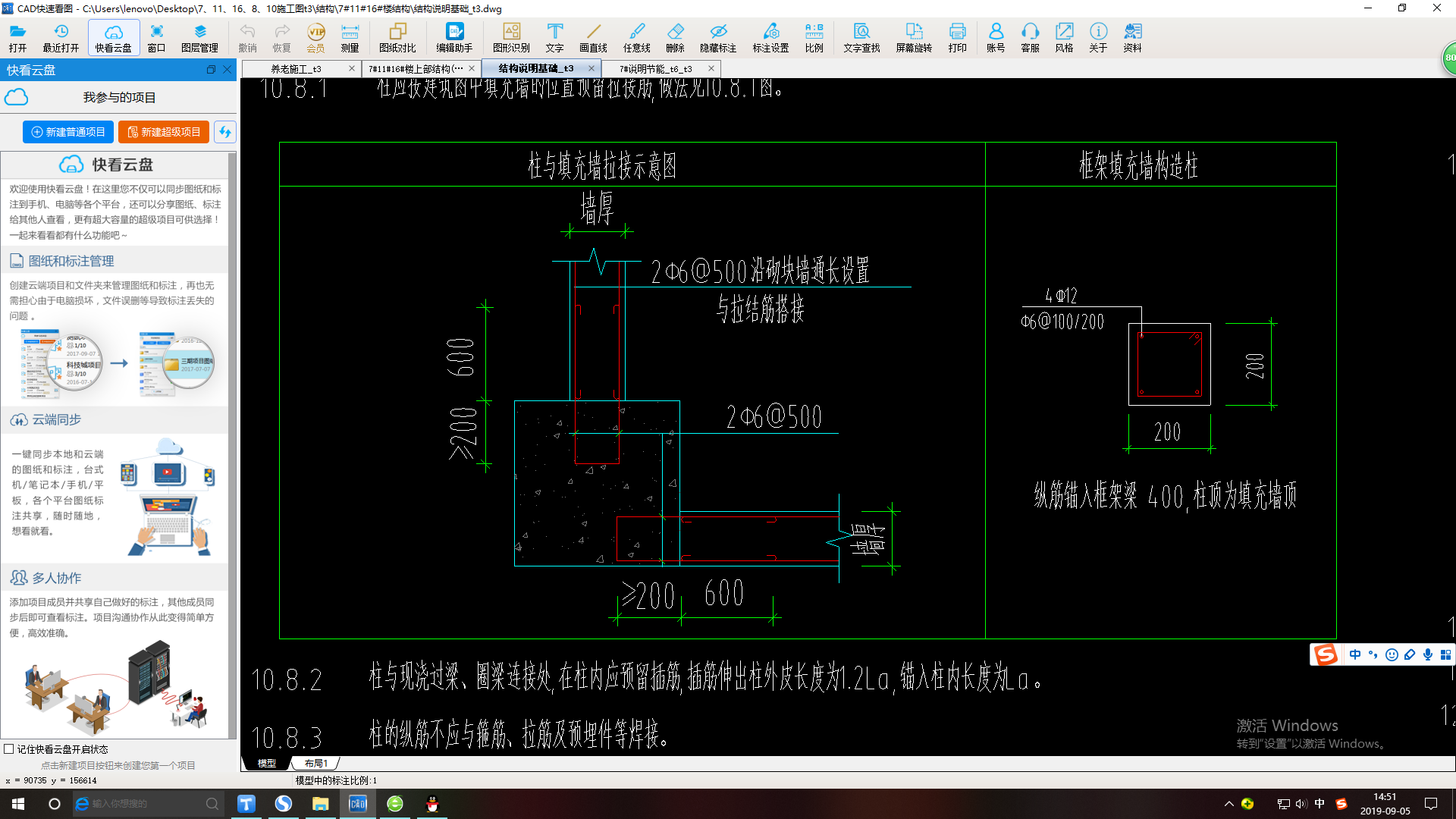Screen dimensions: 1456x819
Task: Open 图纸对比 drawing compare tool
Action: click(x=397, y=37)
